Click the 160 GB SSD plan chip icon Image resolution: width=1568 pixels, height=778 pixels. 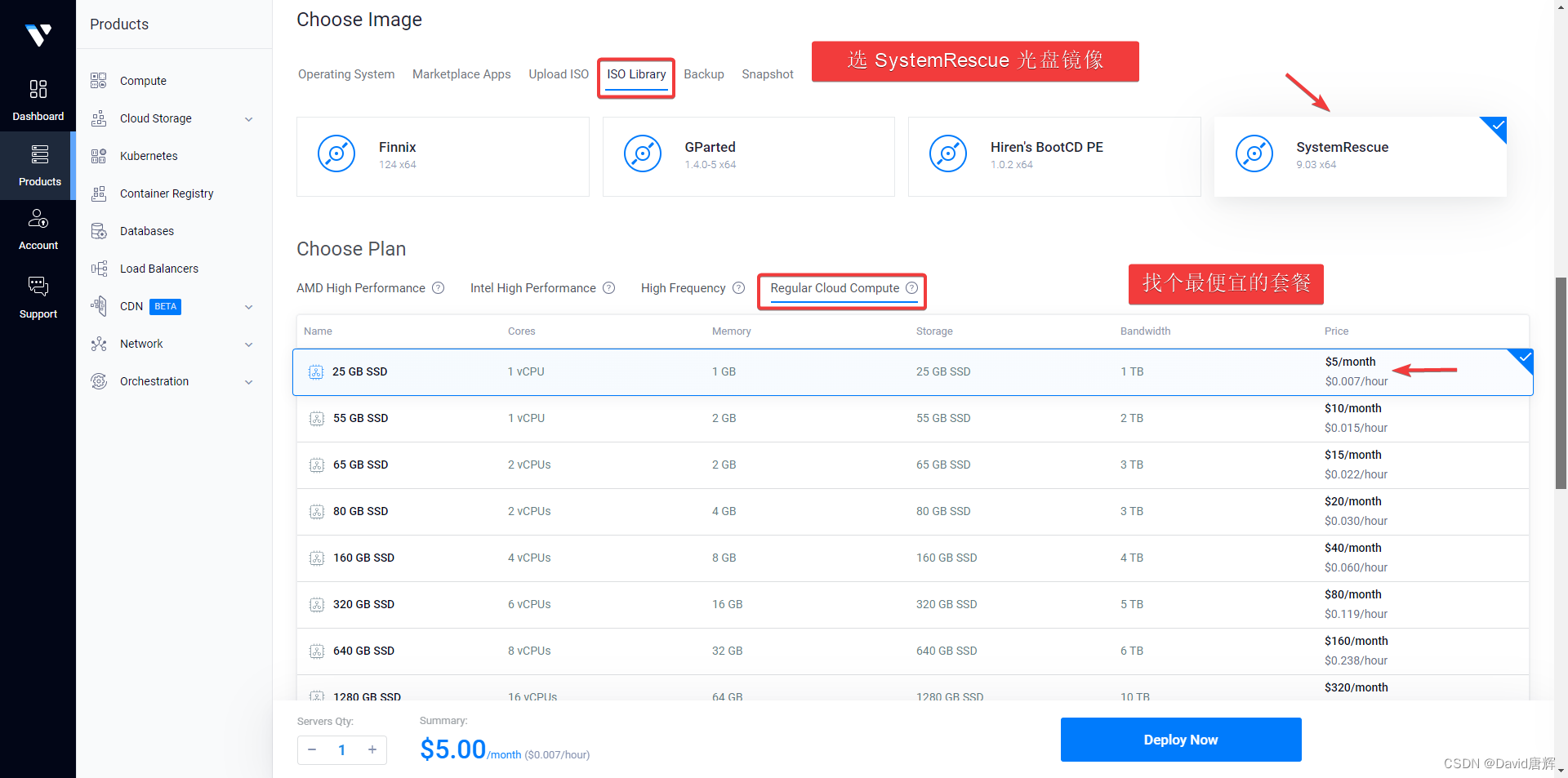[x=317, y=558]
